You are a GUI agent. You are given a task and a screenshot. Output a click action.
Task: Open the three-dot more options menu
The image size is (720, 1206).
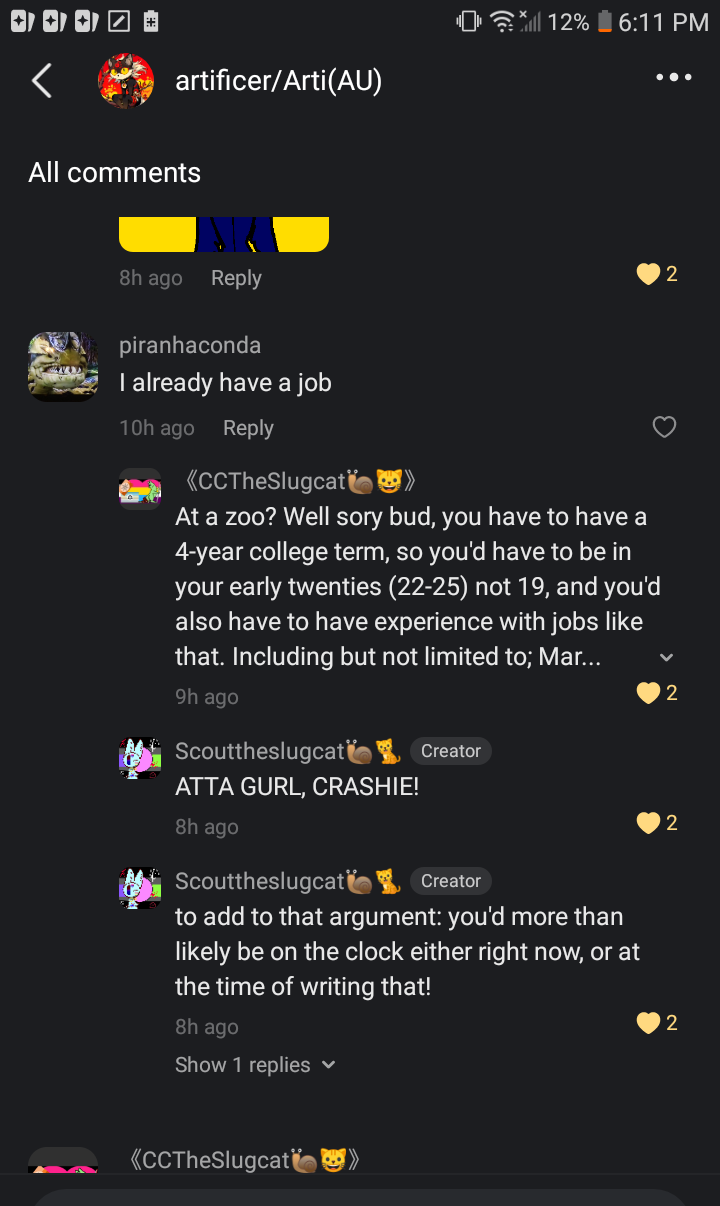(x=673, y=78)
